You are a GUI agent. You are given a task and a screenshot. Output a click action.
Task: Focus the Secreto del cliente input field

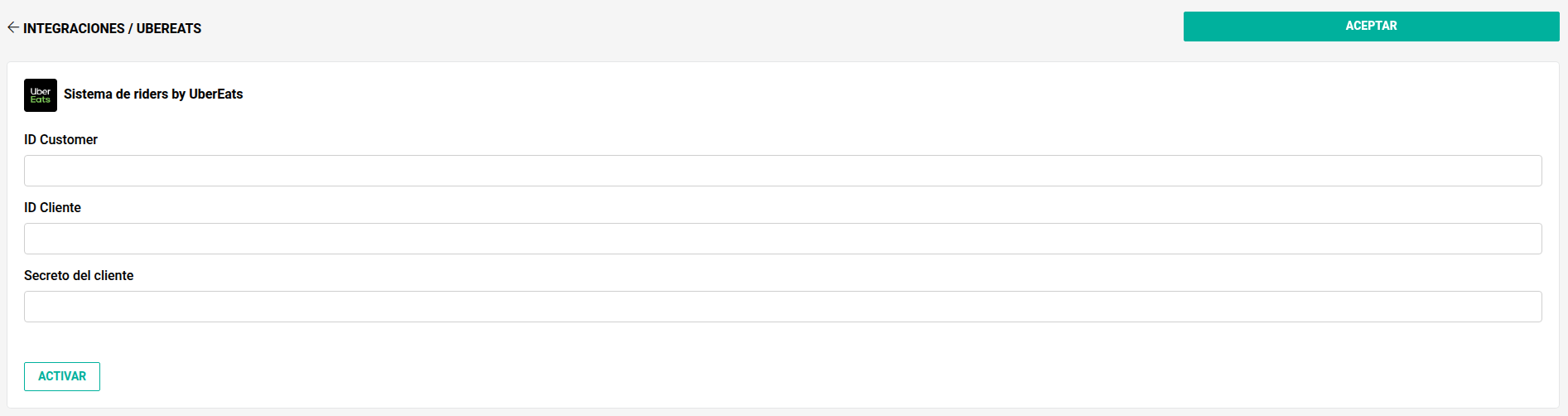(783, 307)
